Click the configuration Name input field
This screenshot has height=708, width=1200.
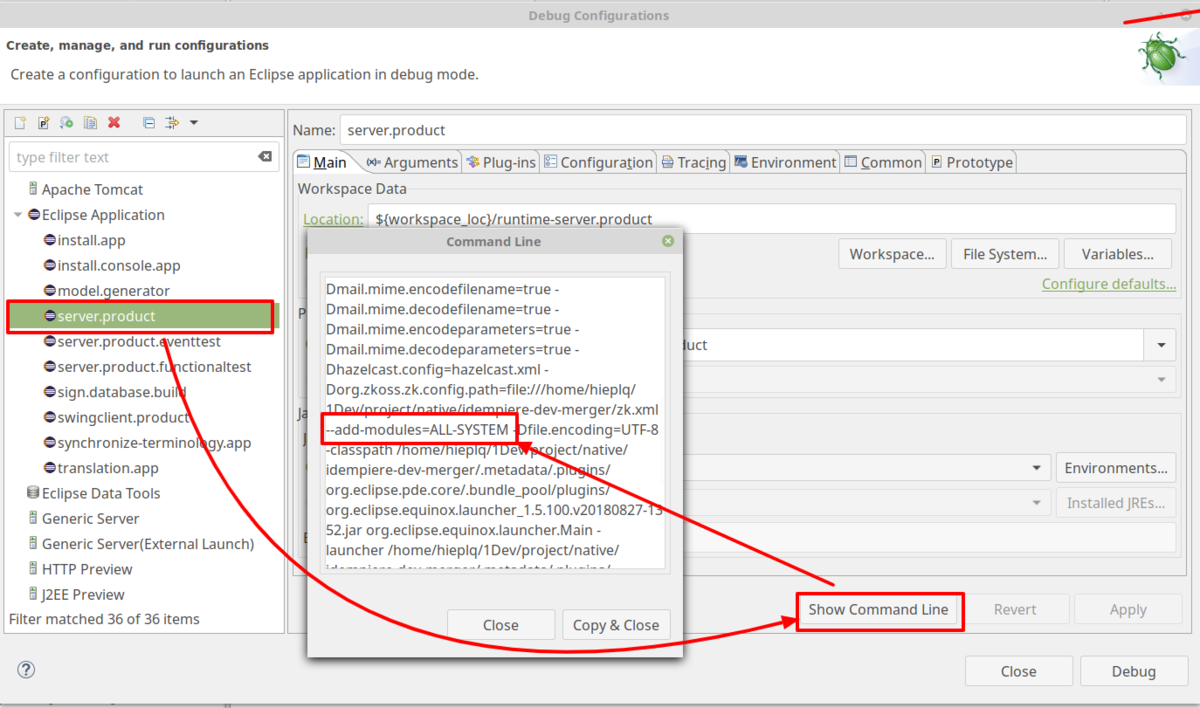[x=758, y=130]
